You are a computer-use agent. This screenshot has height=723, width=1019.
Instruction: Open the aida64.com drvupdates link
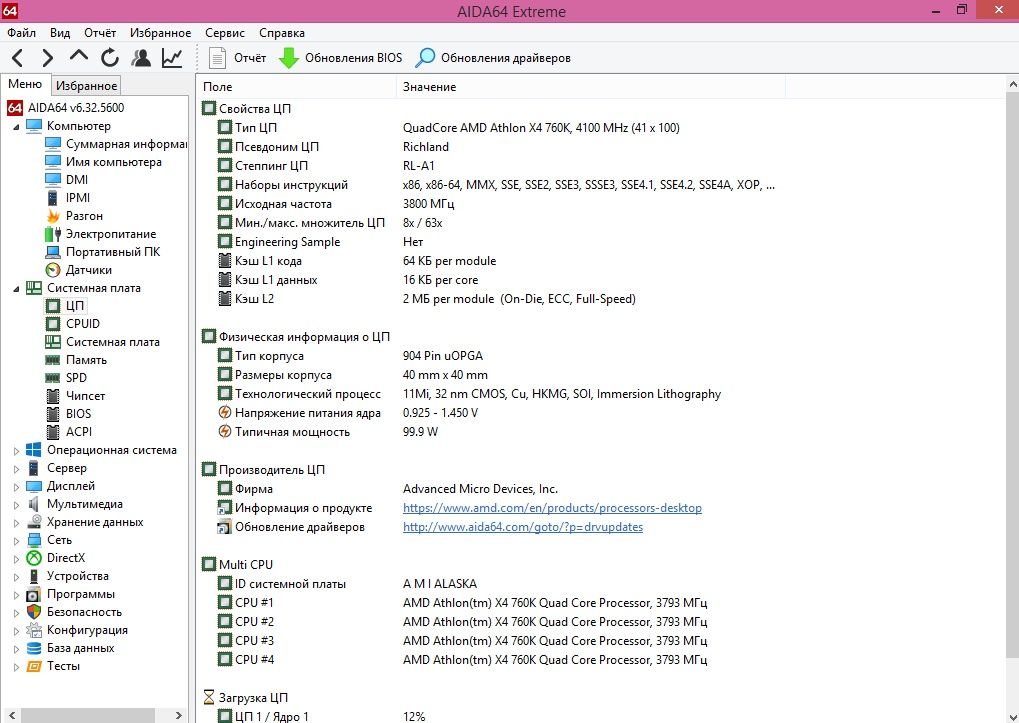[x=522, y=527]
